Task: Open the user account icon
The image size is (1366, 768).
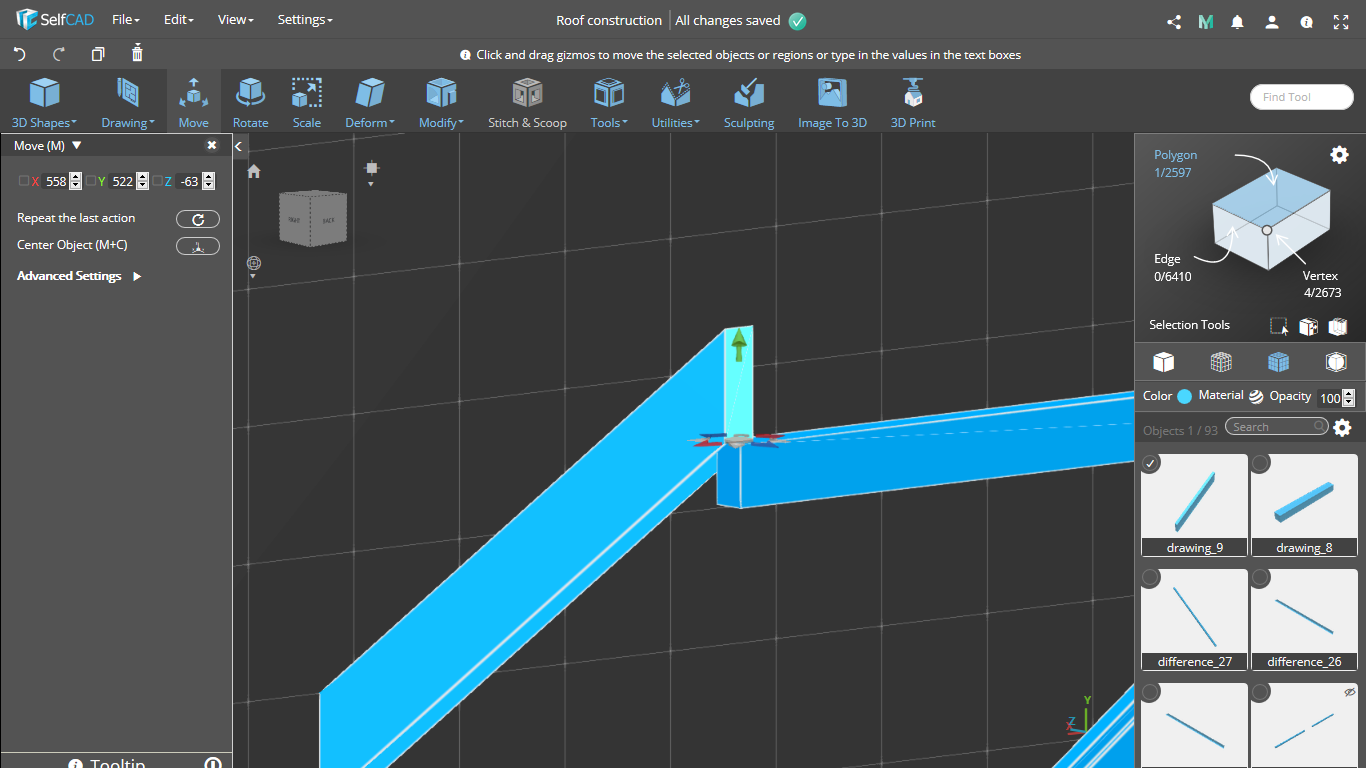Action: pyautogui.click(x=1272, y=21)
